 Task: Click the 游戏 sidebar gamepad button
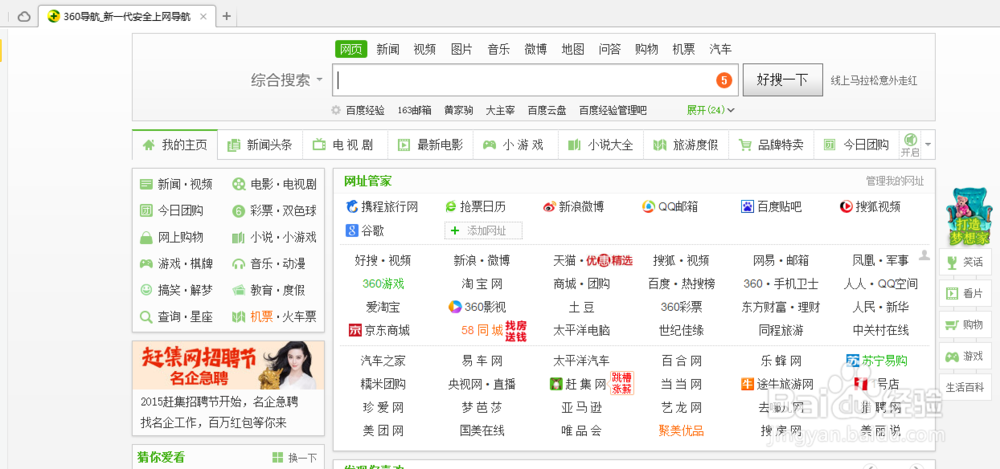(966, 356)
